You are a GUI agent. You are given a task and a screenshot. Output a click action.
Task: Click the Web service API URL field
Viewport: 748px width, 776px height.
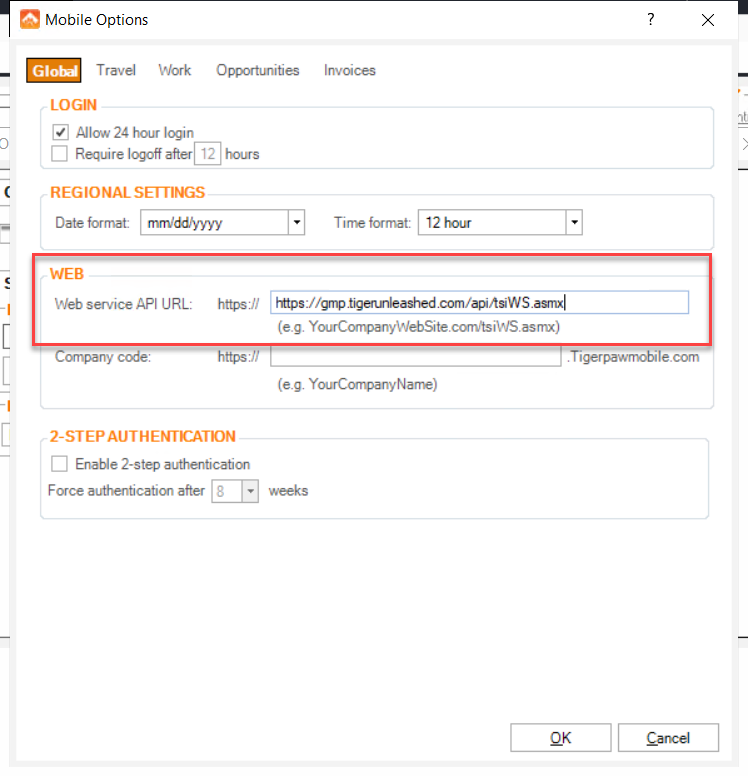479,302
